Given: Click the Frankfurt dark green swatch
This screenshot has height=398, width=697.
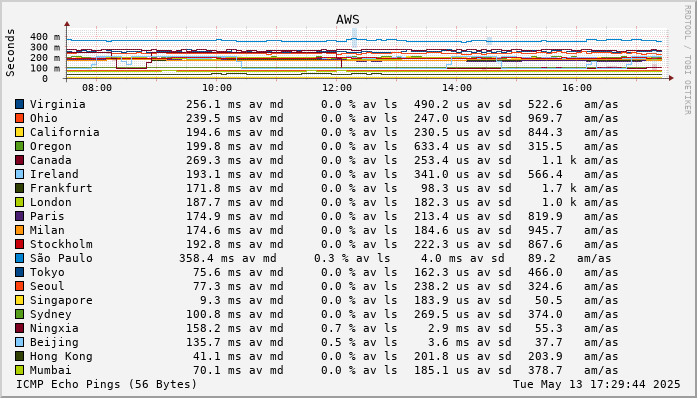Looking at the screenshot, I should tap(20, 188).
